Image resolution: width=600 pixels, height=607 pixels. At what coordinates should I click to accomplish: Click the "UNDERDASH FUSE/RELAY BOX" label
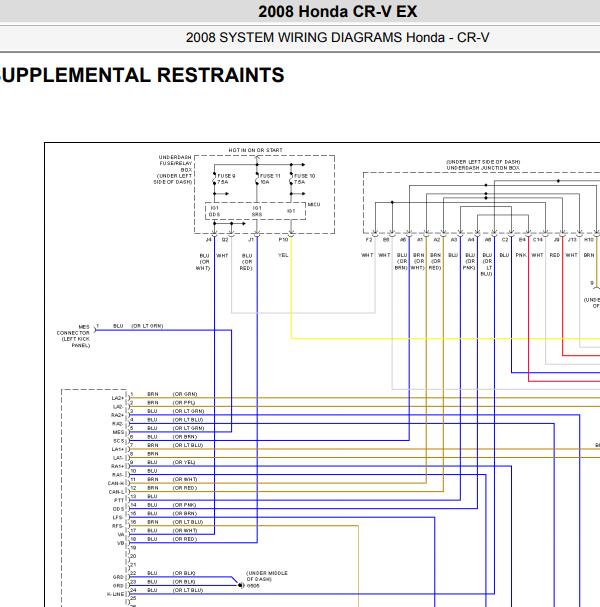coord(175,163)
